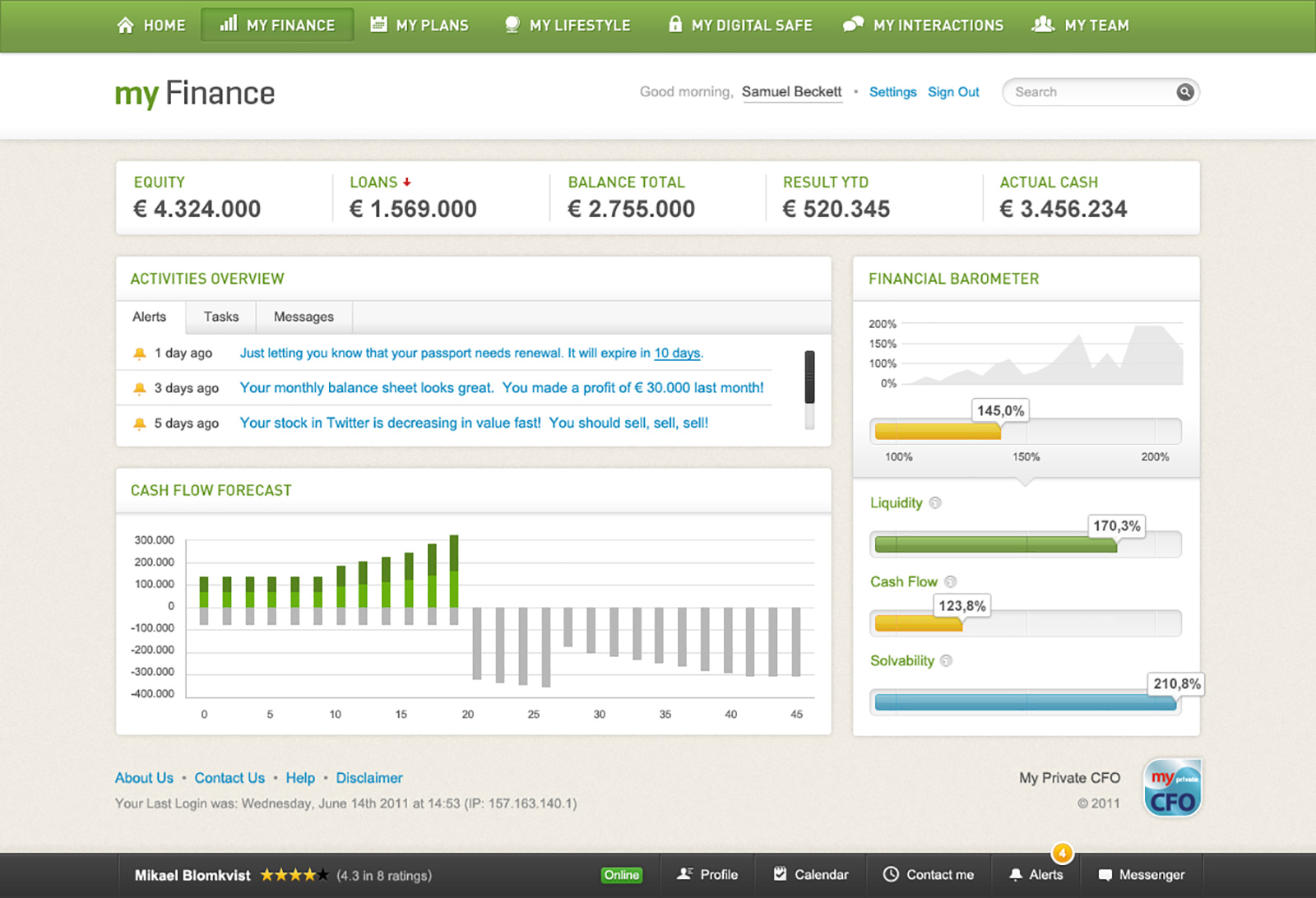1316x898 pixels.
Task: Click the My Digital Safe padlock icon
Action: (x=675, y=24)
